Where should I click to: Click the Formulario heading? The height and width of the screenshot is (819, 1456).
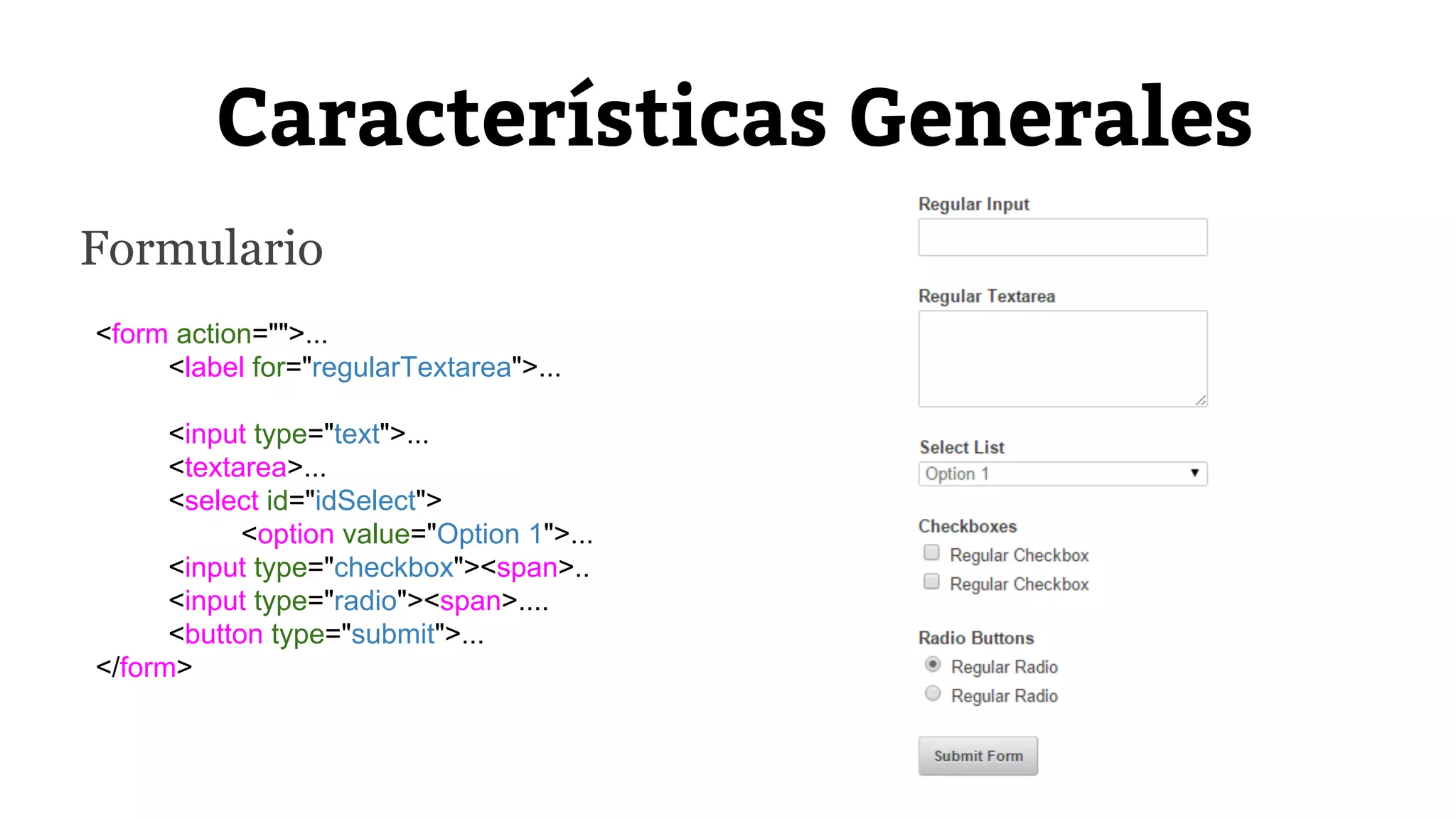pos(202,249)
